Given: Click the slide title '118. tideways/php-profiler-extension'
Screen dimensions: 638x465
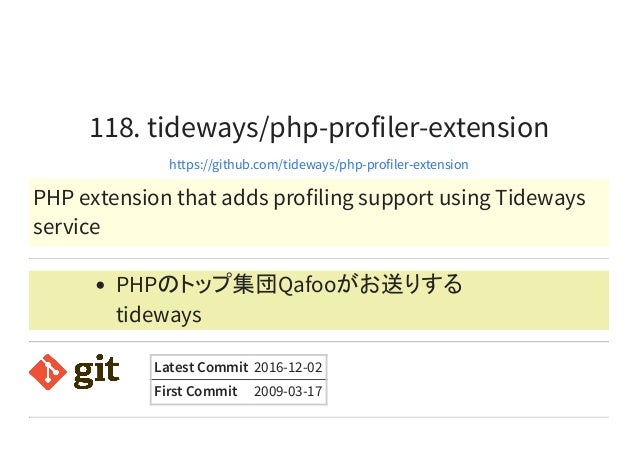Looking at the screenshot, I should (x=319, y=127).
